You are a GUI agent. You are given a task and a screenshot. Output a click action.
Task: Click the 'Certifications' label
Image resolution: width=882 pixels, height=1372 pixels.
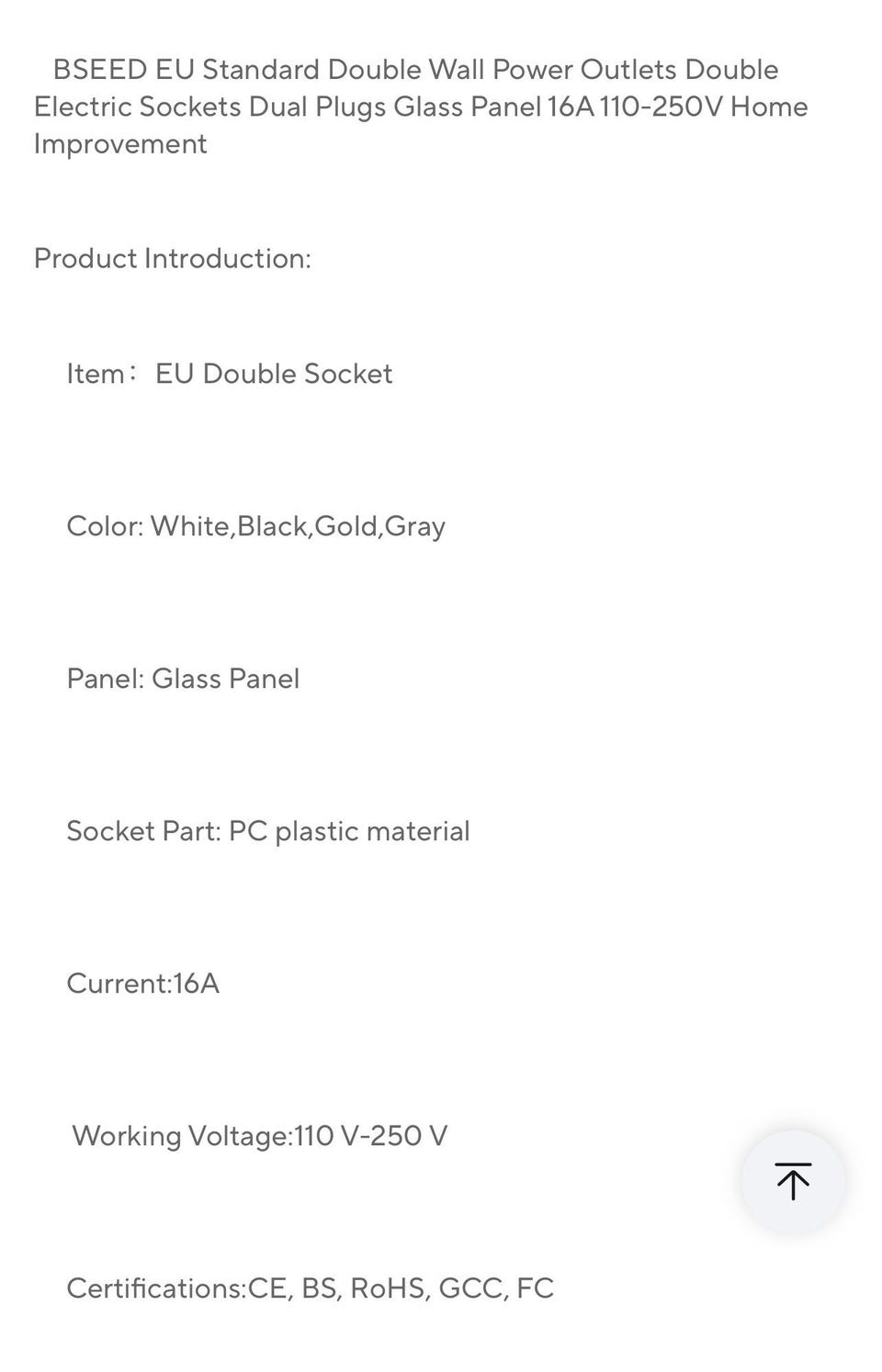[x=154, y=1288]
